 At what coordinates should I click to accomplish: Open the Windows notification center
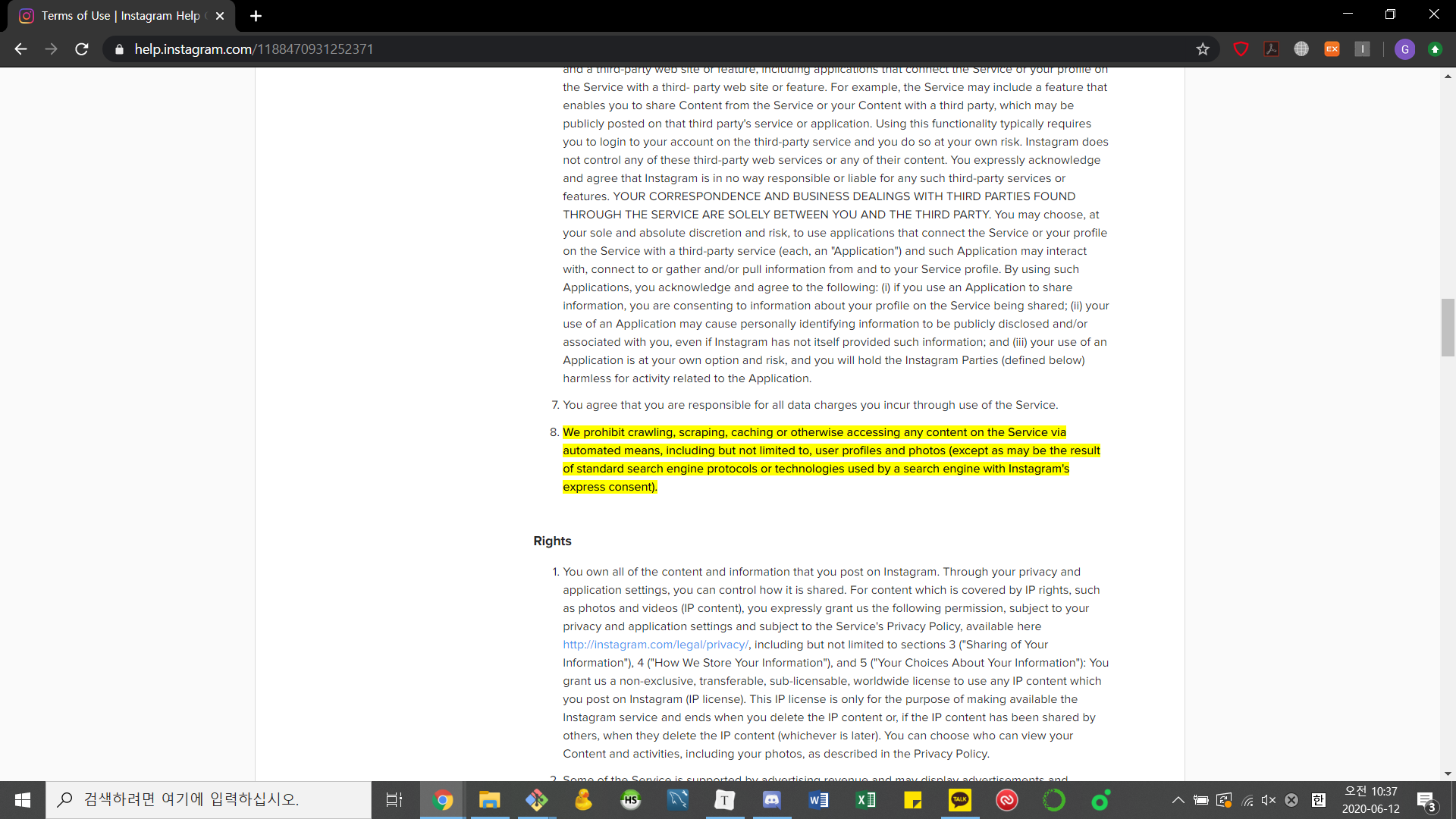1426,801
